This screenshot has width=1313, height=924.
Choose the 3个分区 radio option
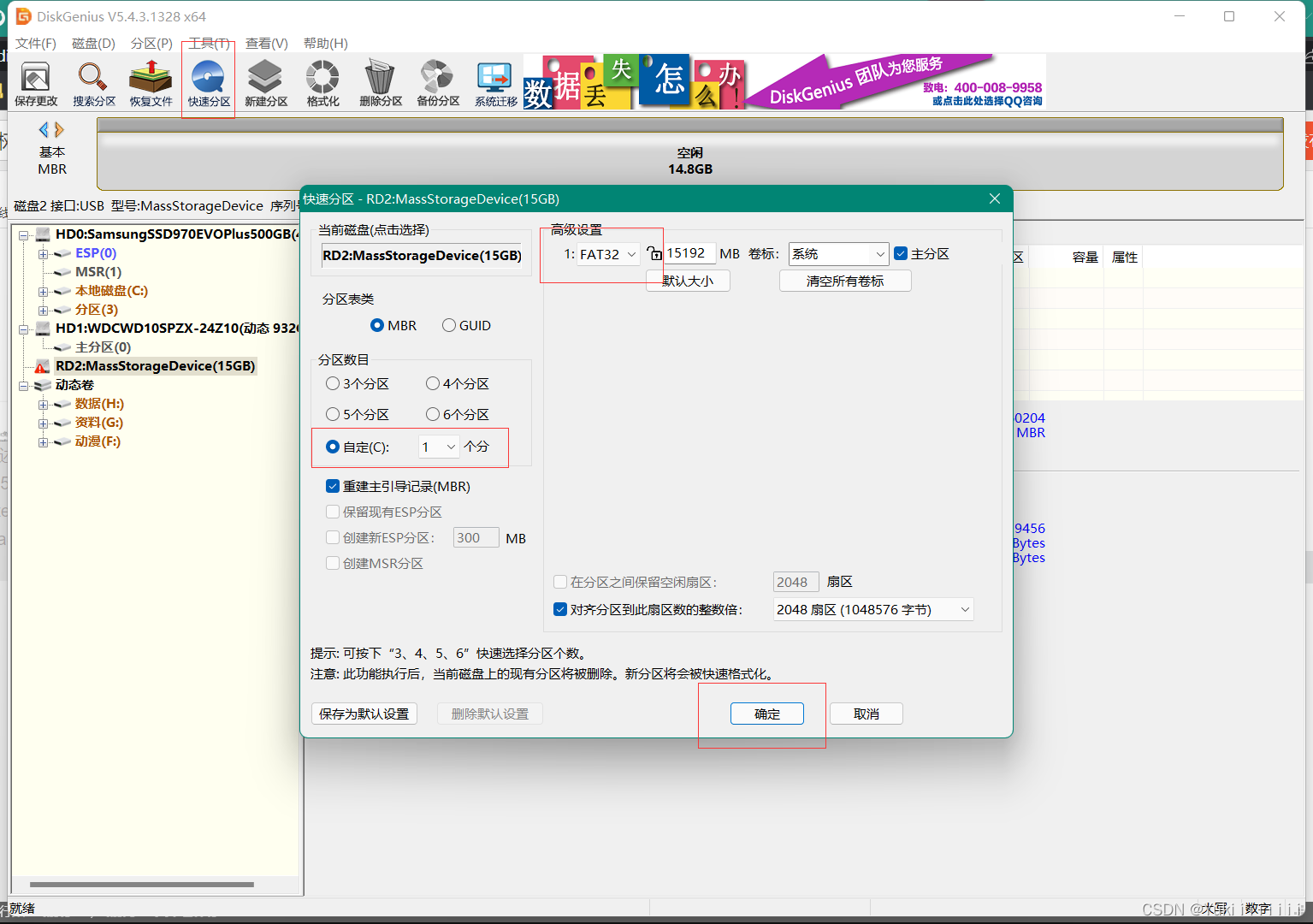[x=333, y=384]
